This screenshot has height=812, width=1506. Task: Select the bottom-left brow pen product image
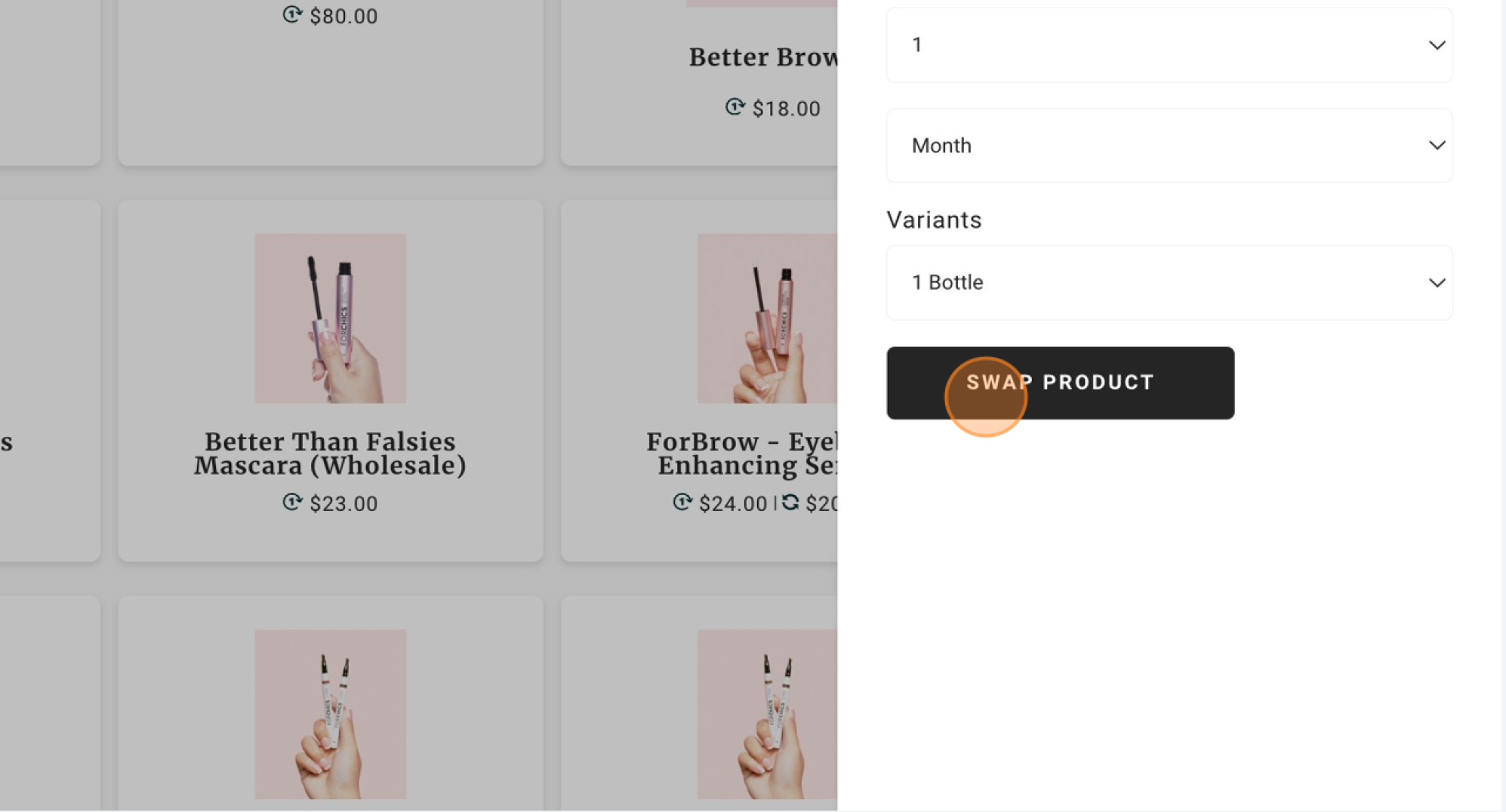330,714
